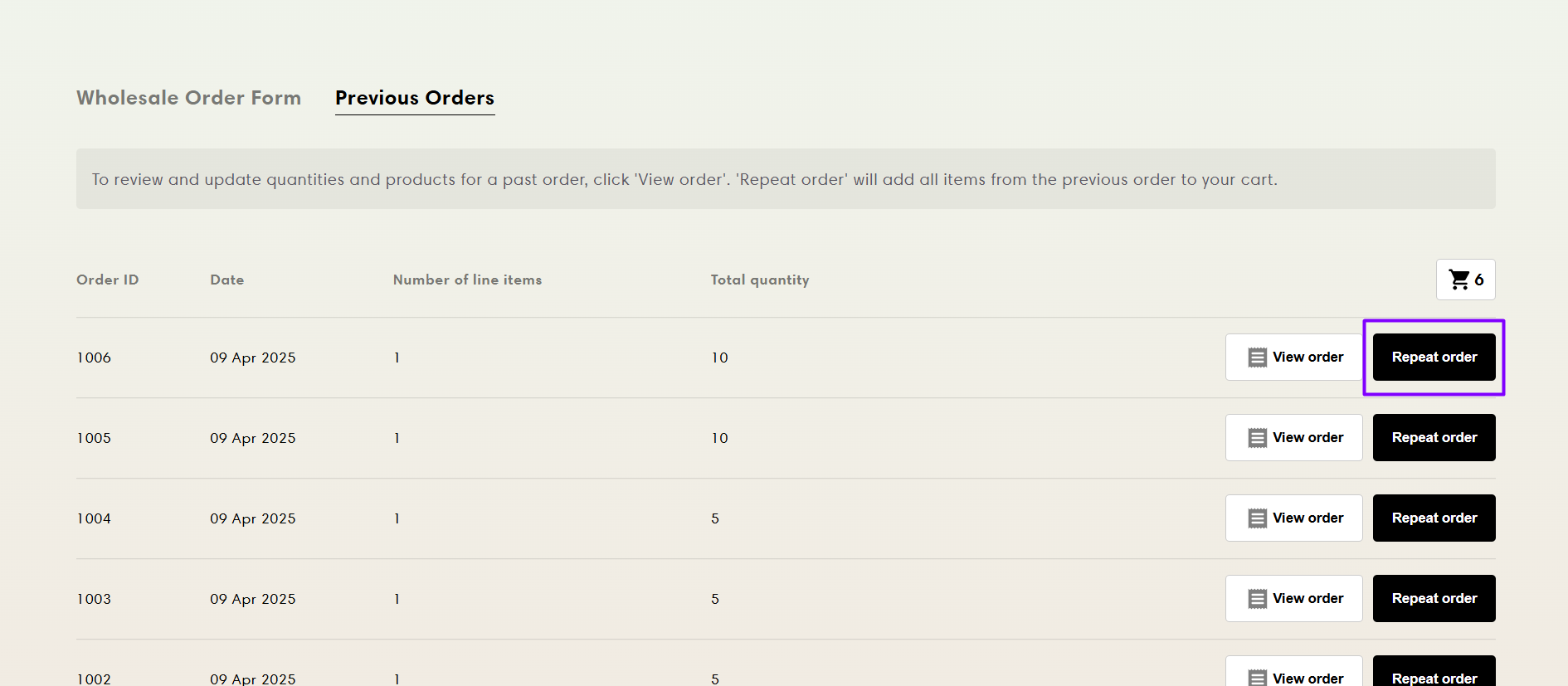Open the shopping cart with 6 items
Image resolution: width=1568 pixels, height=686 pixels.
[1465, 280]
